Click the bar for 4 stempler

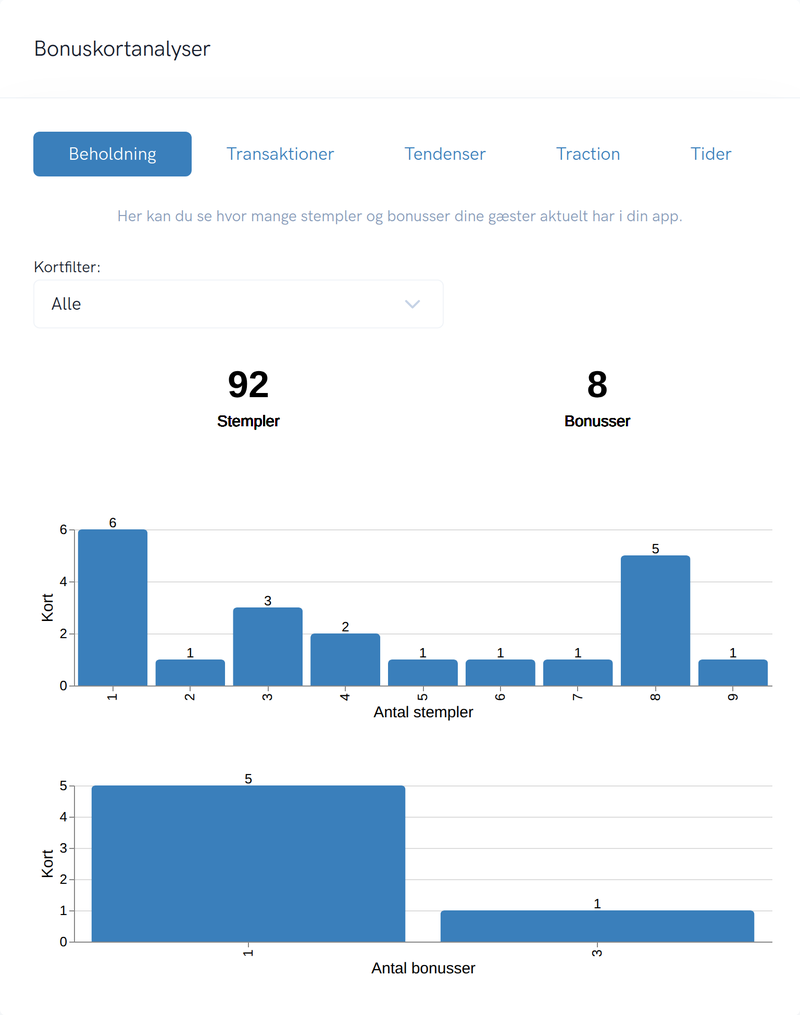[x=345, y=660]
